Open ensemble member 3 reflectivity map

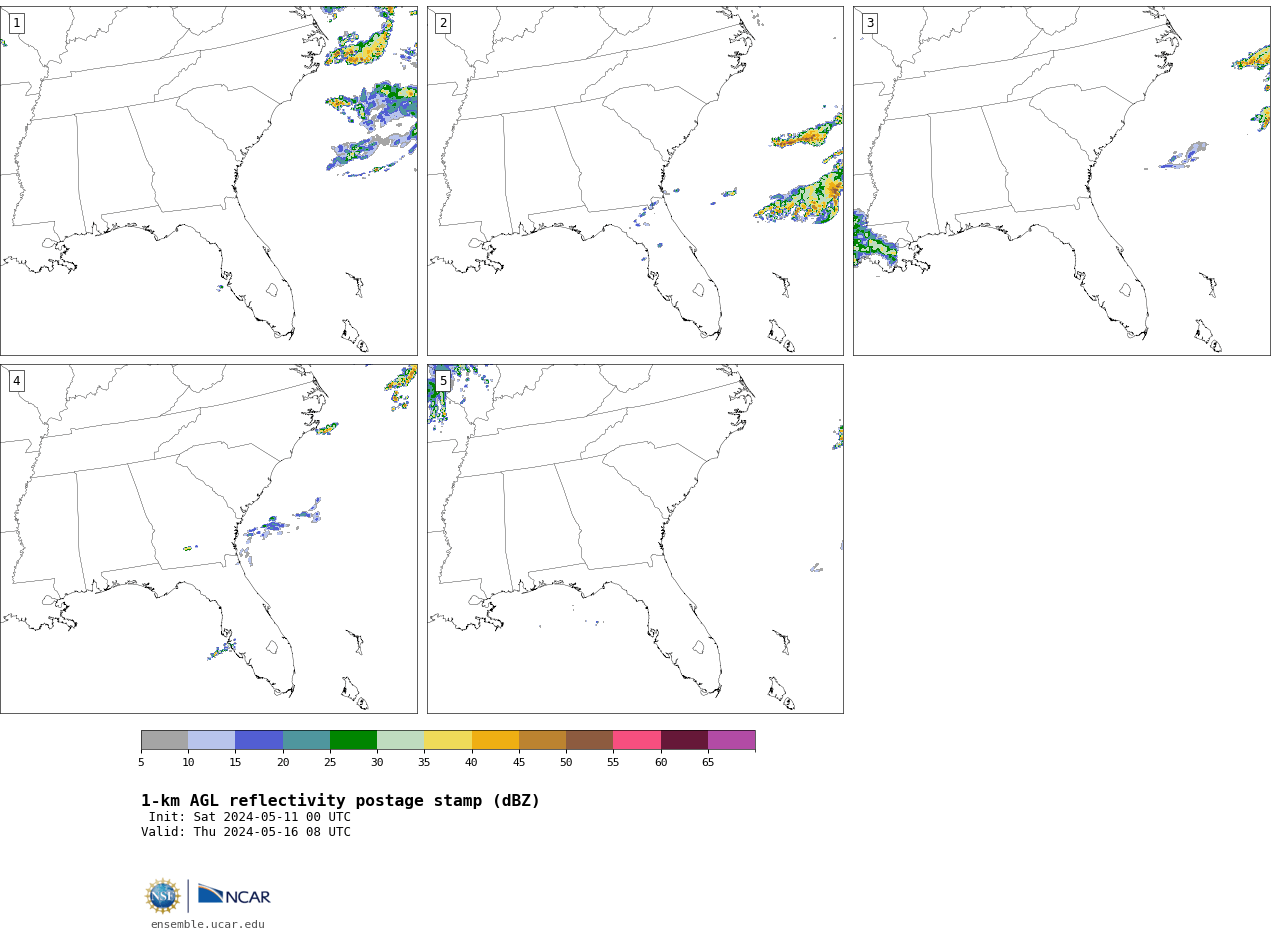(1061, 181)
